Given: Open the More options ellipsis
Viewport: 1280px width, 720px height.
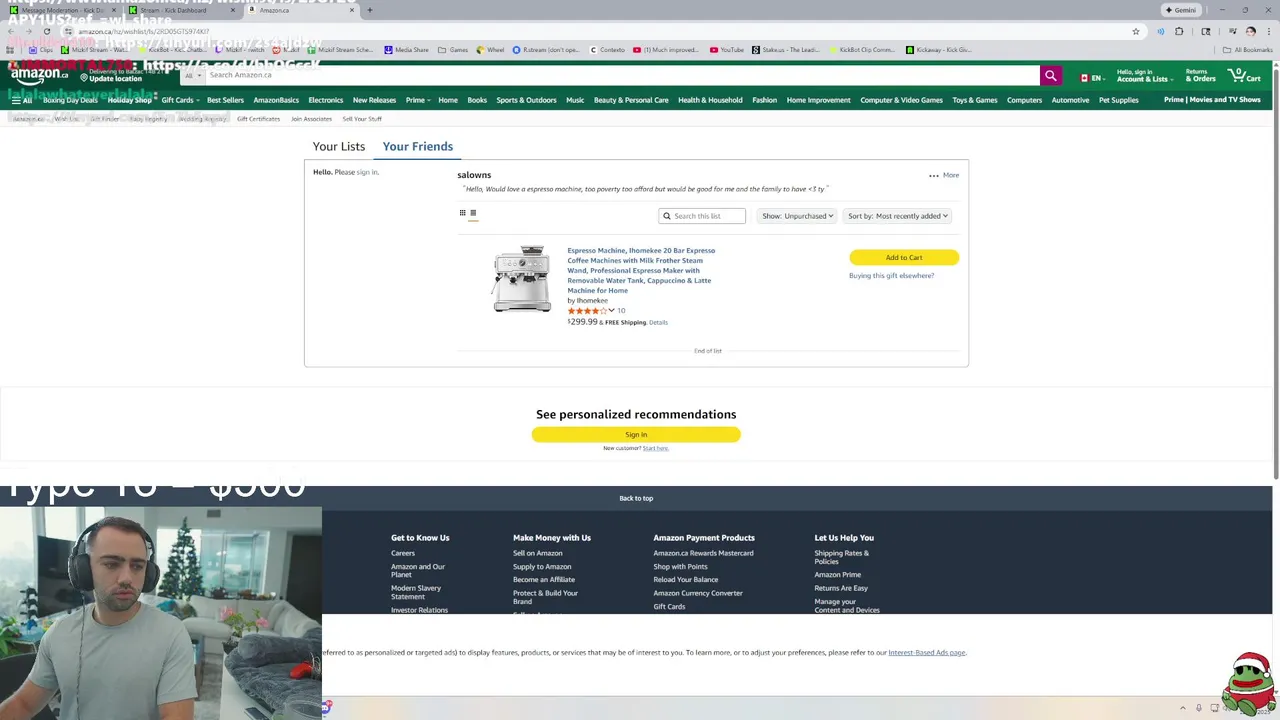Looking at the screenshot, I should (933, 175).
